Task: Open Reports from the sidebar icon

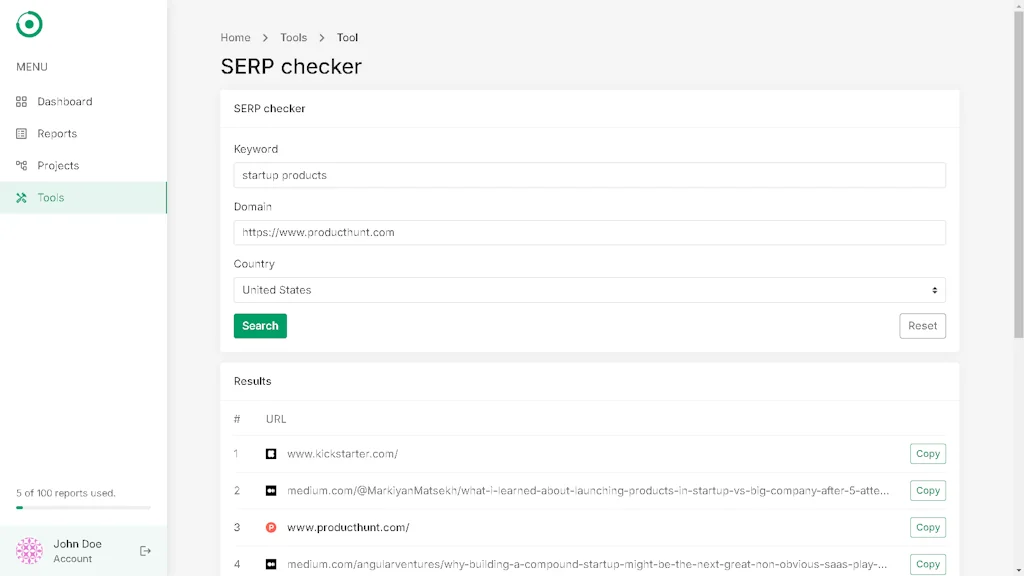Action: point(22,133)
